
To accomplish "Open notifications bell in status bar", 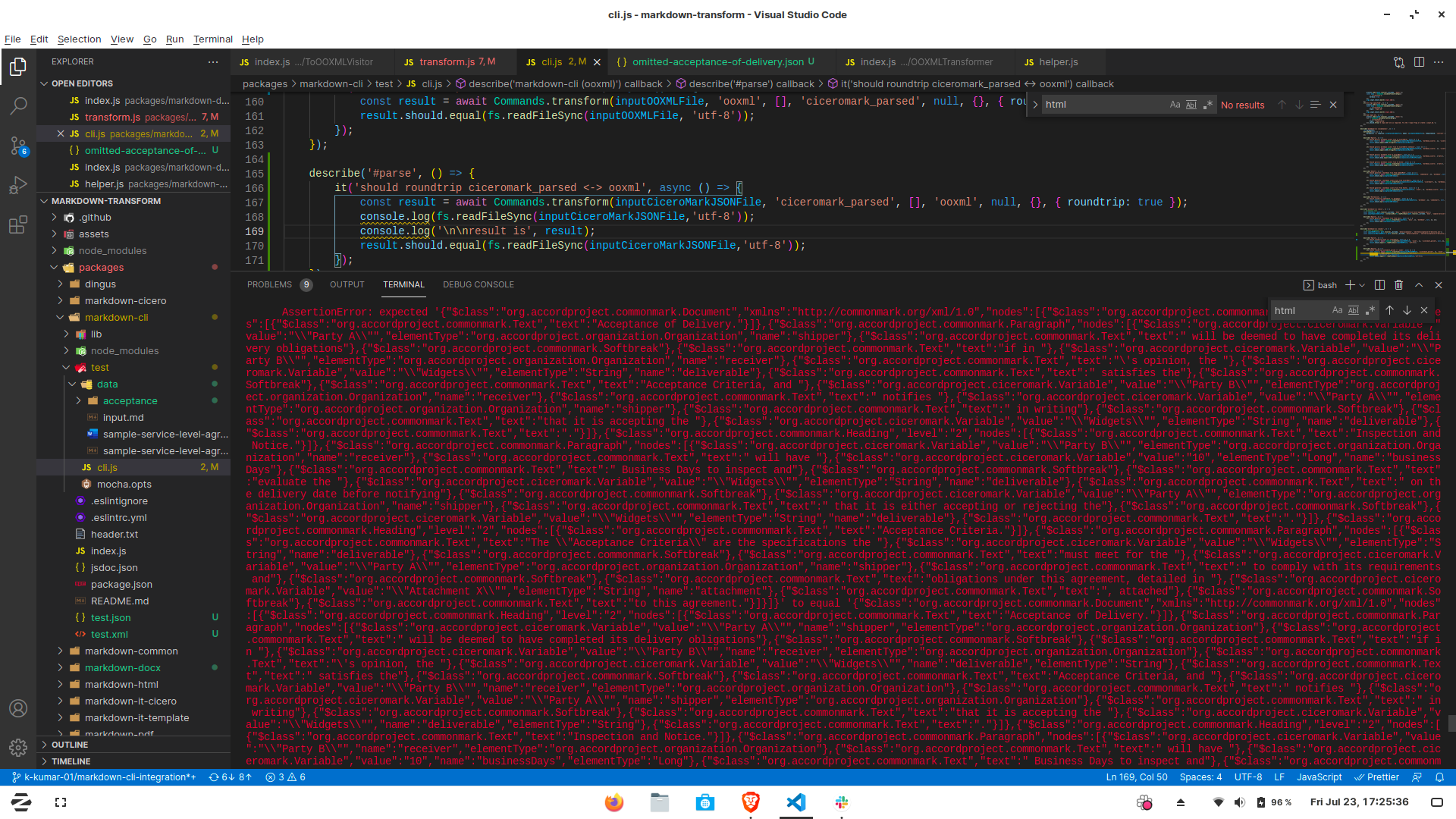I will tap(1439, 777).
